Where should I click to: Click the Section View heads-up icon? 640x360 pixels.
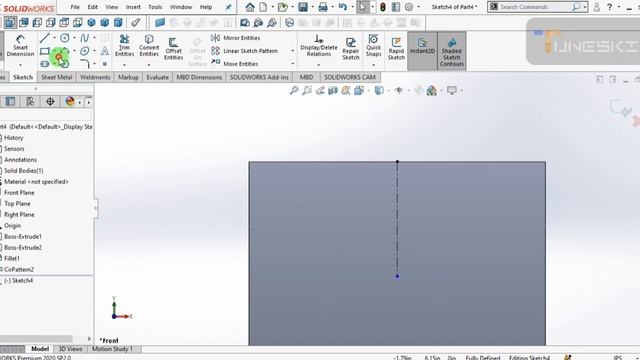click(333, 91)
